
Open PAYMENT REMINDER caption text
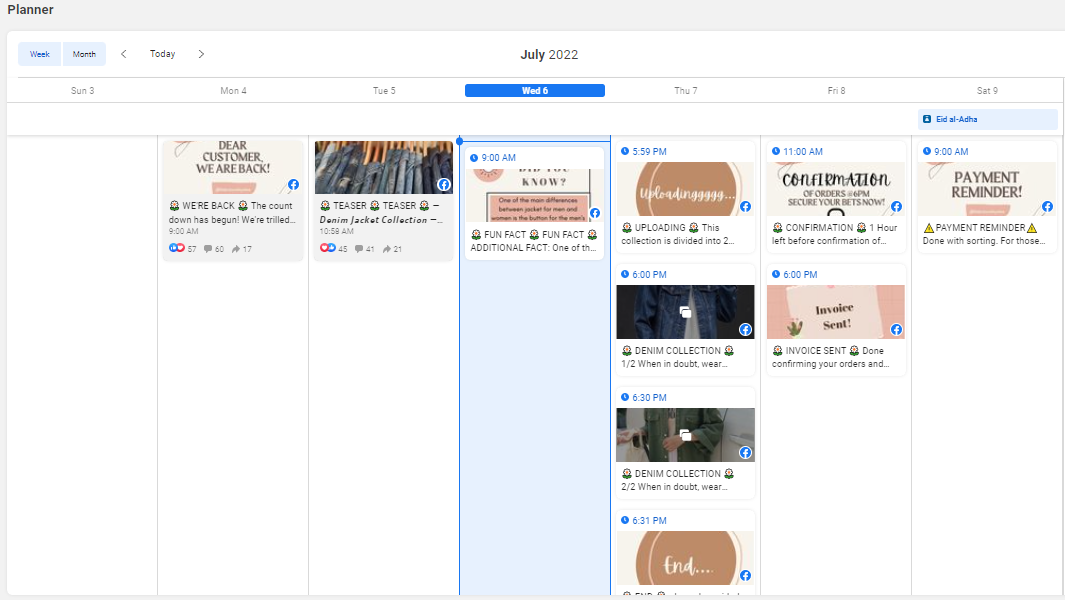984,234
